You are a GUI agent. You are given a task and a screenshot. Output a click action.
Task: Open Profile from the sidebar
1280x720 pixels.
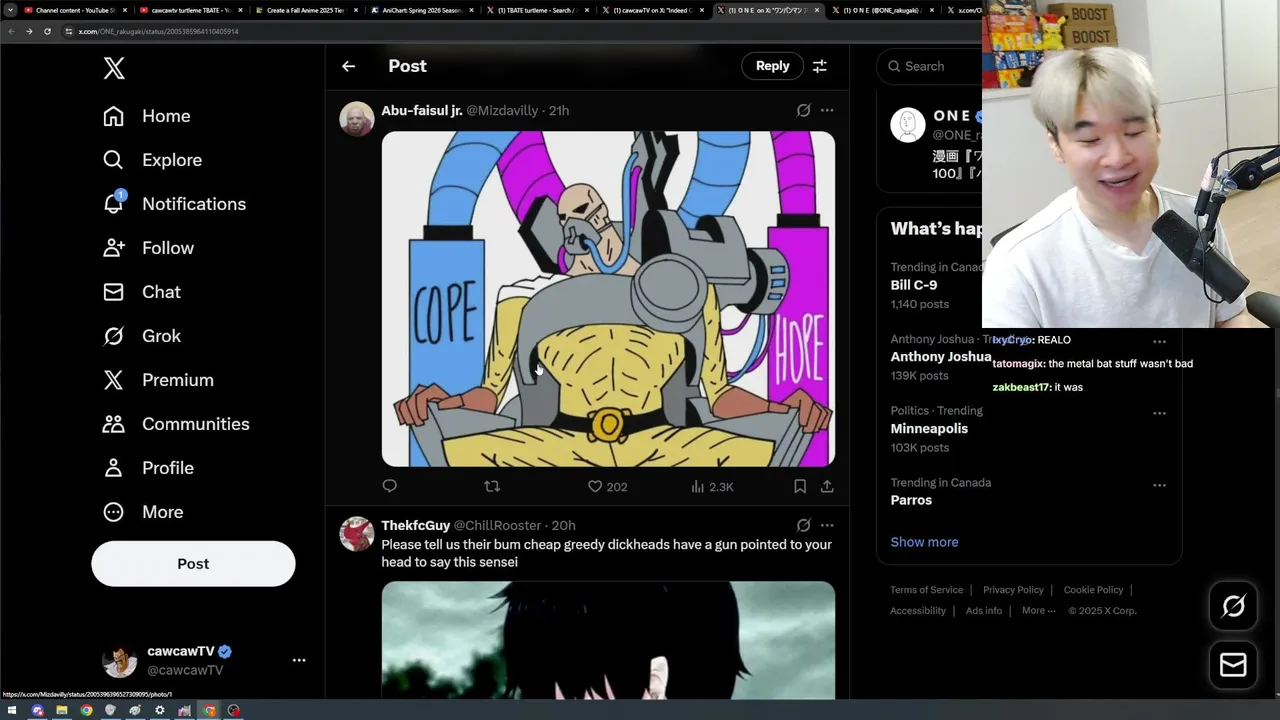(148, 468)
